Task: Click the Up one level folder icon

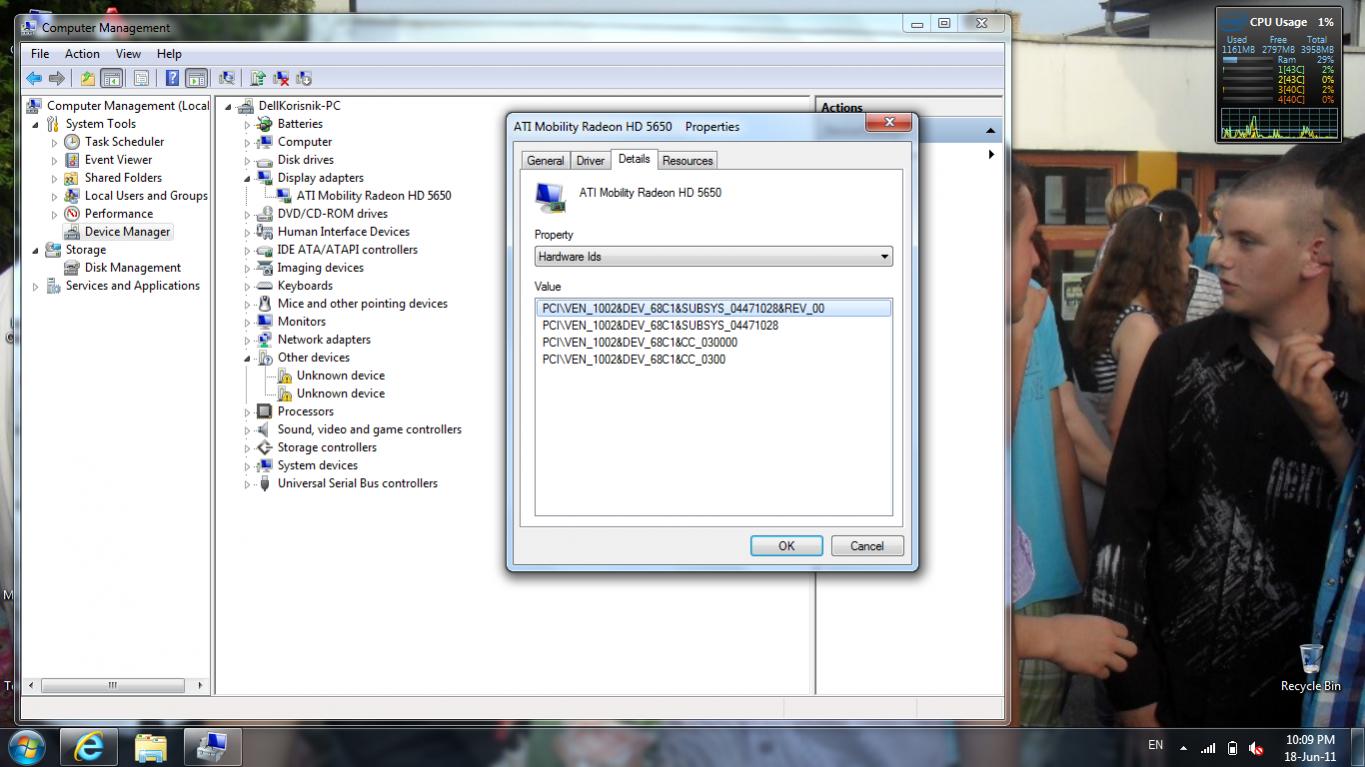Action: coord(88,78)
